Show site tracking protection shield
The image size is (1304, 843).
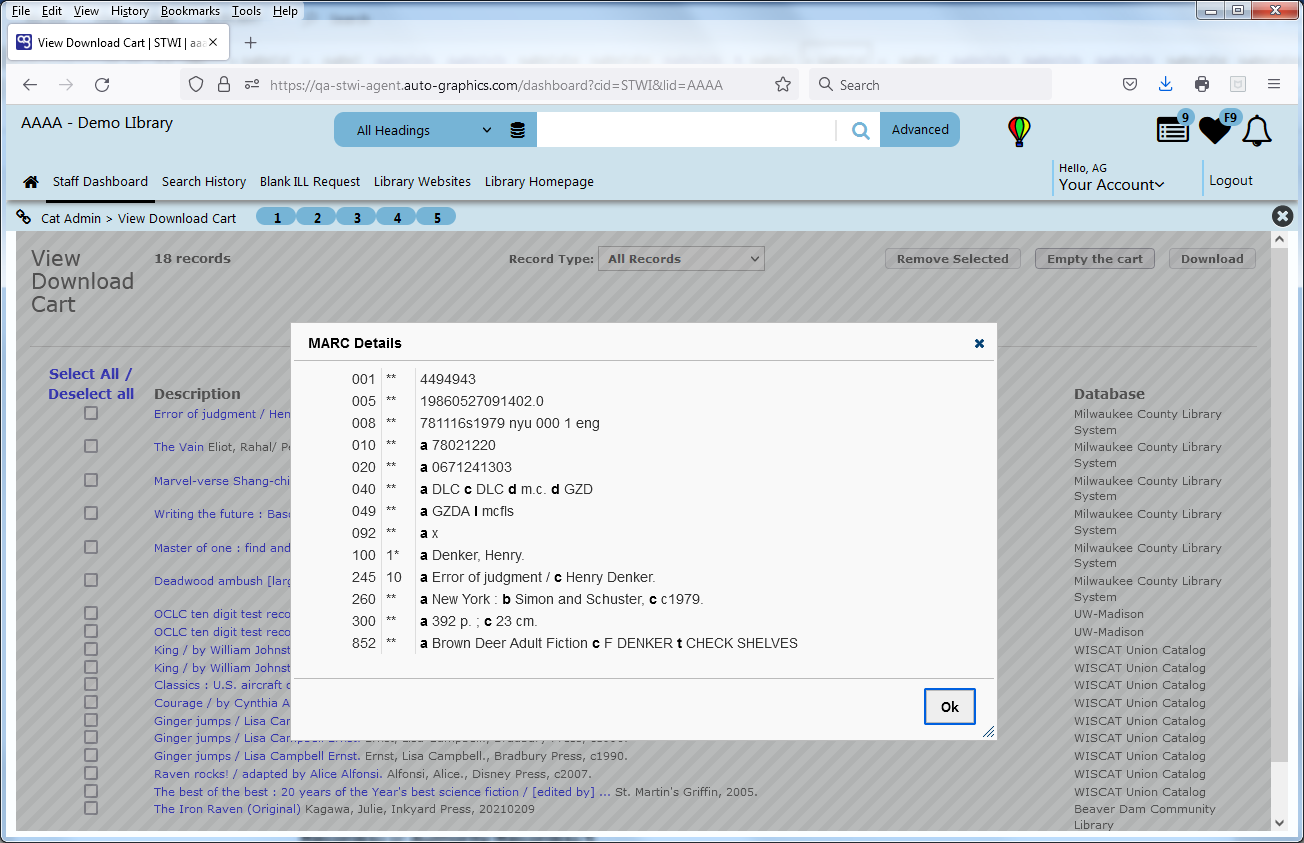click(x=196, y=85)
